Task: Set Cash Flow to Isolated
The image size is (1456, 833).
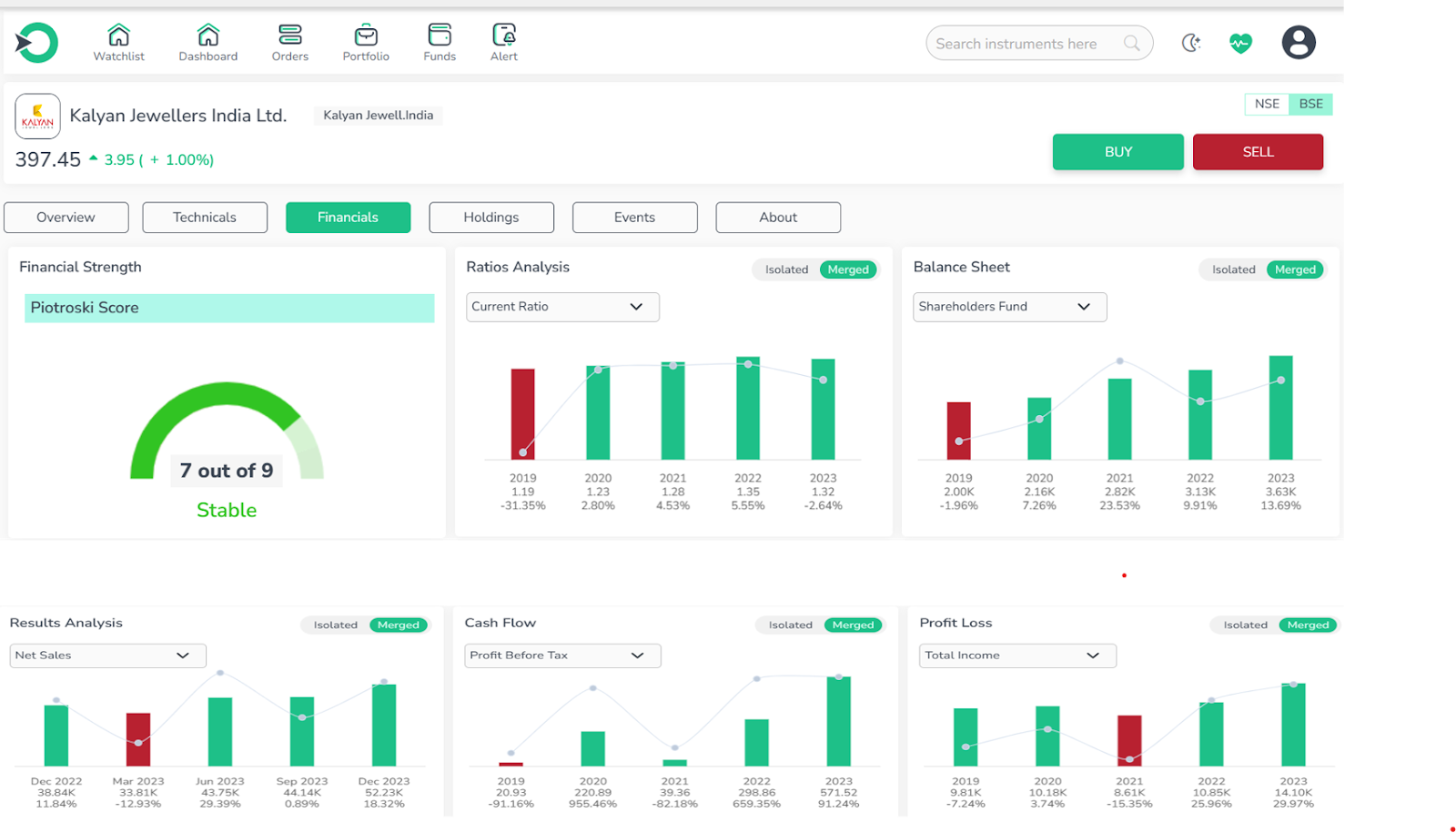Action: 790,625
